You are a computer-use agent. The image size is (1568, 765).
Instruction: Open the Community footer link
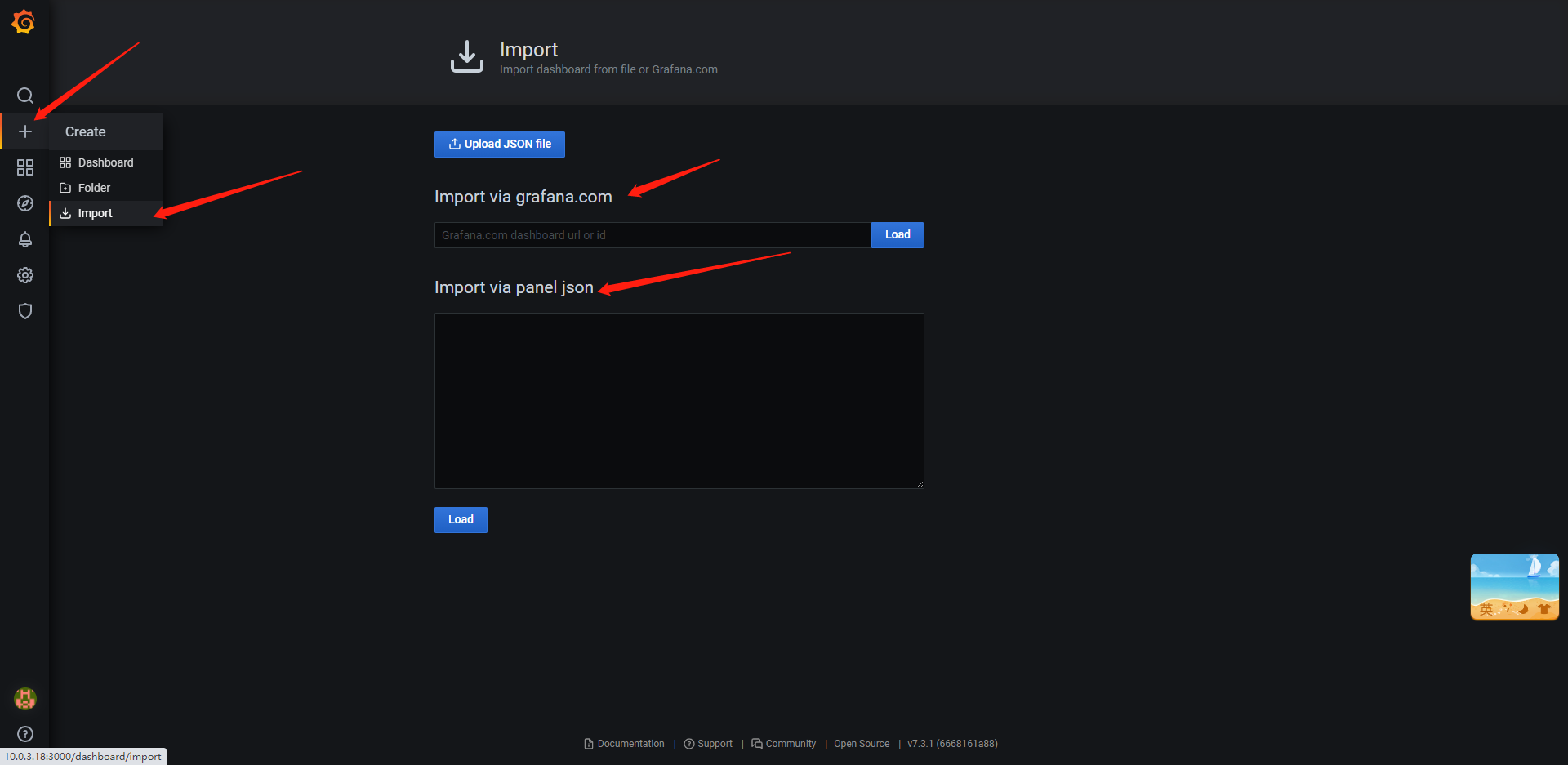790,744
